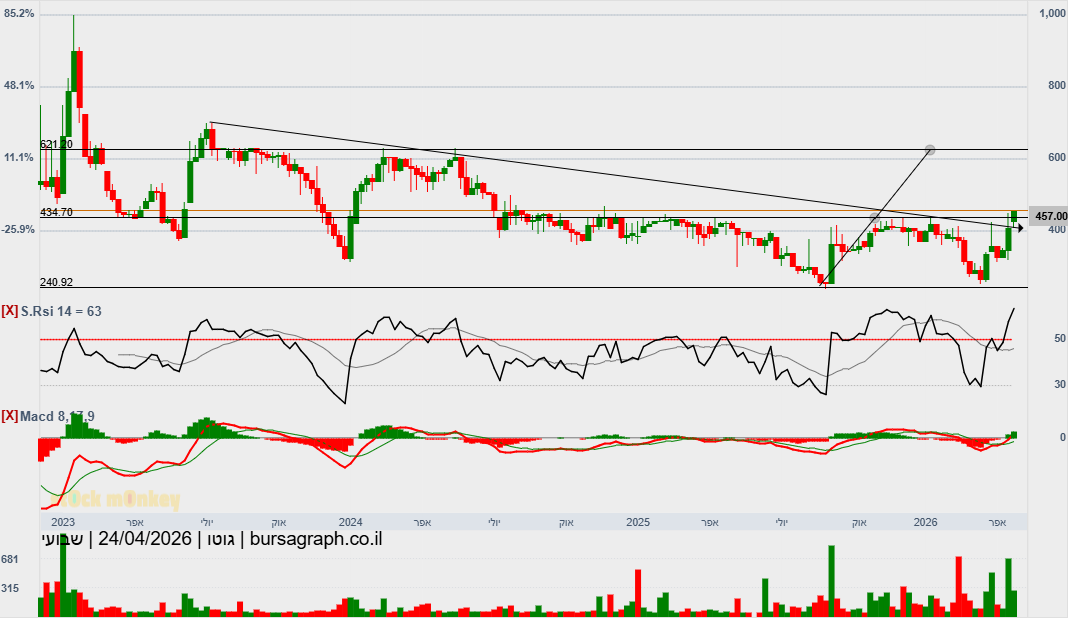
Task: Select the 240.92 support level label
Action: click(57, 282)
